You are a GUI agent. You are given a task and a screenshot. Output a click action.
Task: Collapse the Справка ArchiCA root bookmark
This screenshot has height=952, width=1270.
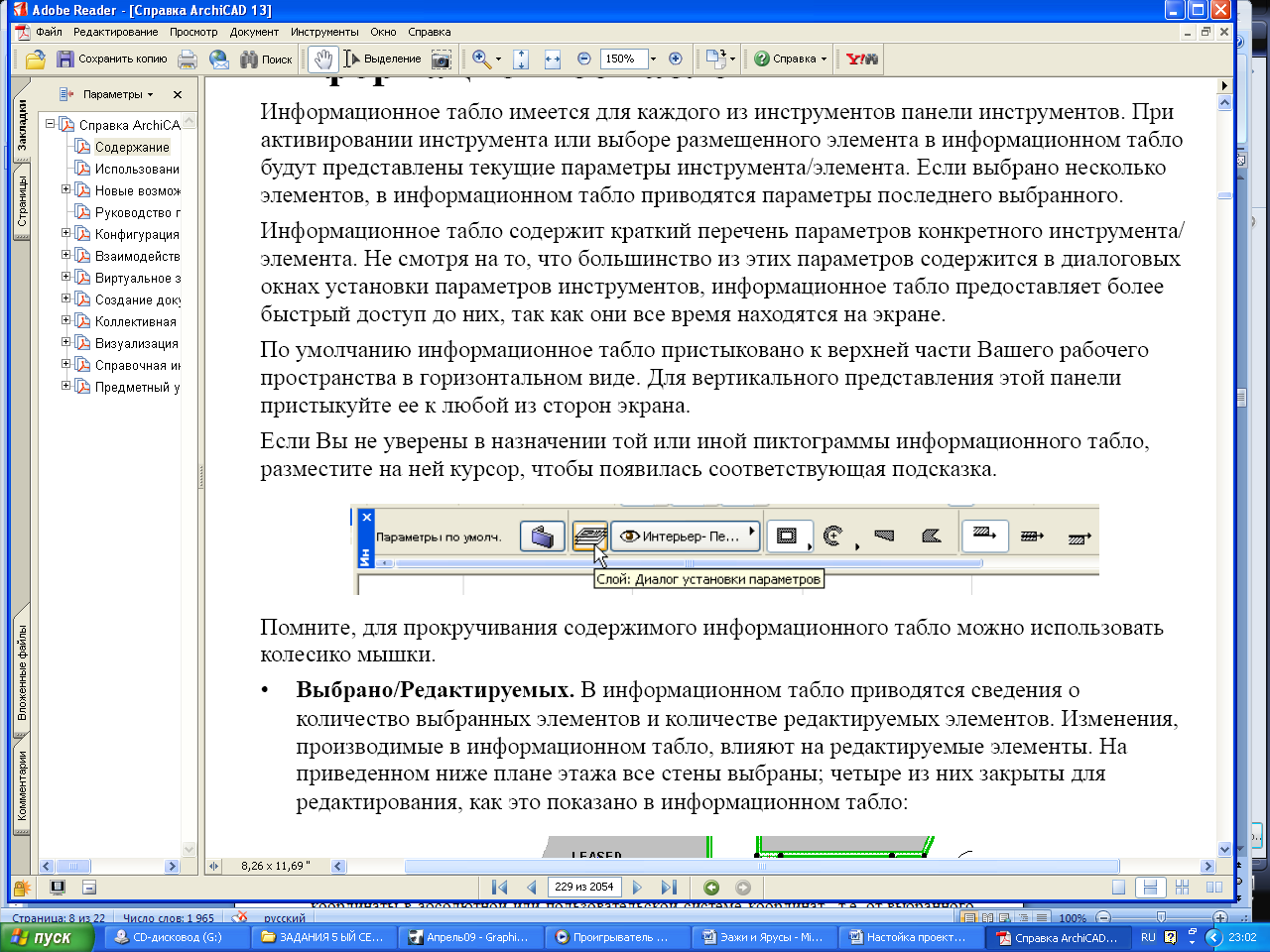click(x=51, y=124)
